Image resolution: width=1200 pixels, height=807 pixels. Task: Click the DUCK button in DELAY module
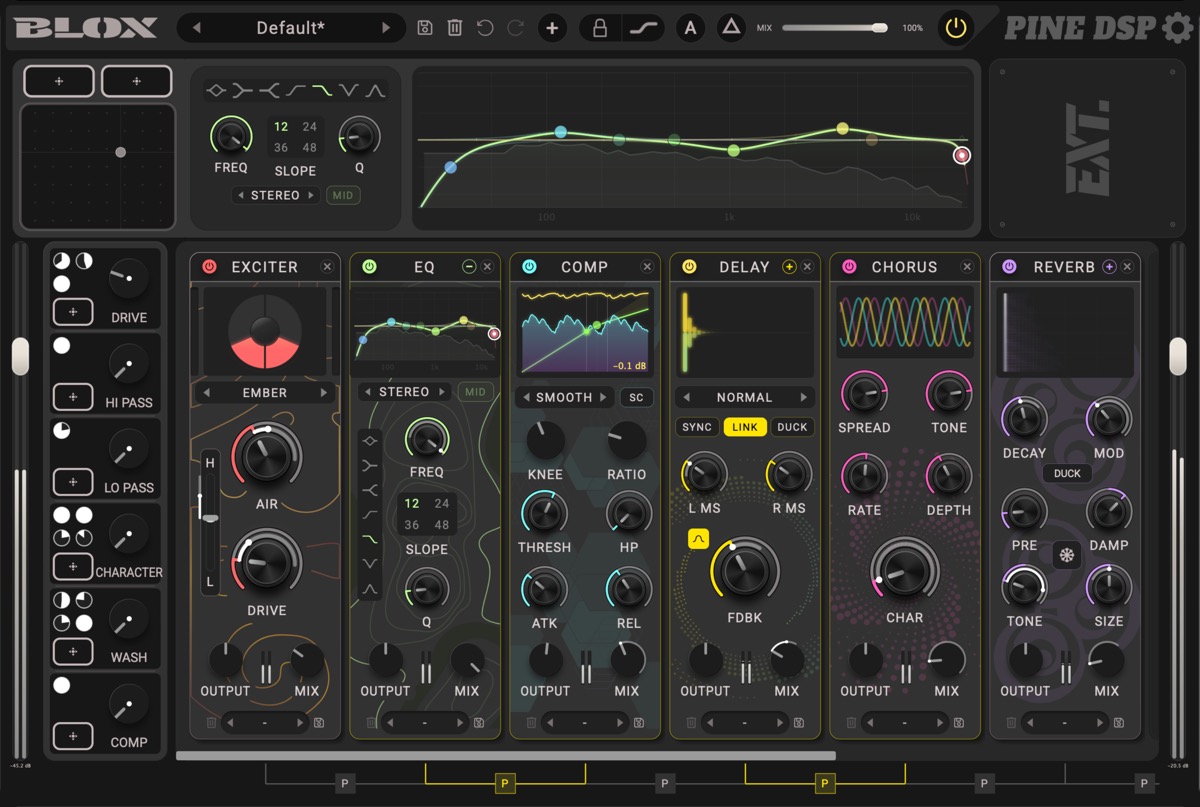pyautogui.click(x=792, y=427)
